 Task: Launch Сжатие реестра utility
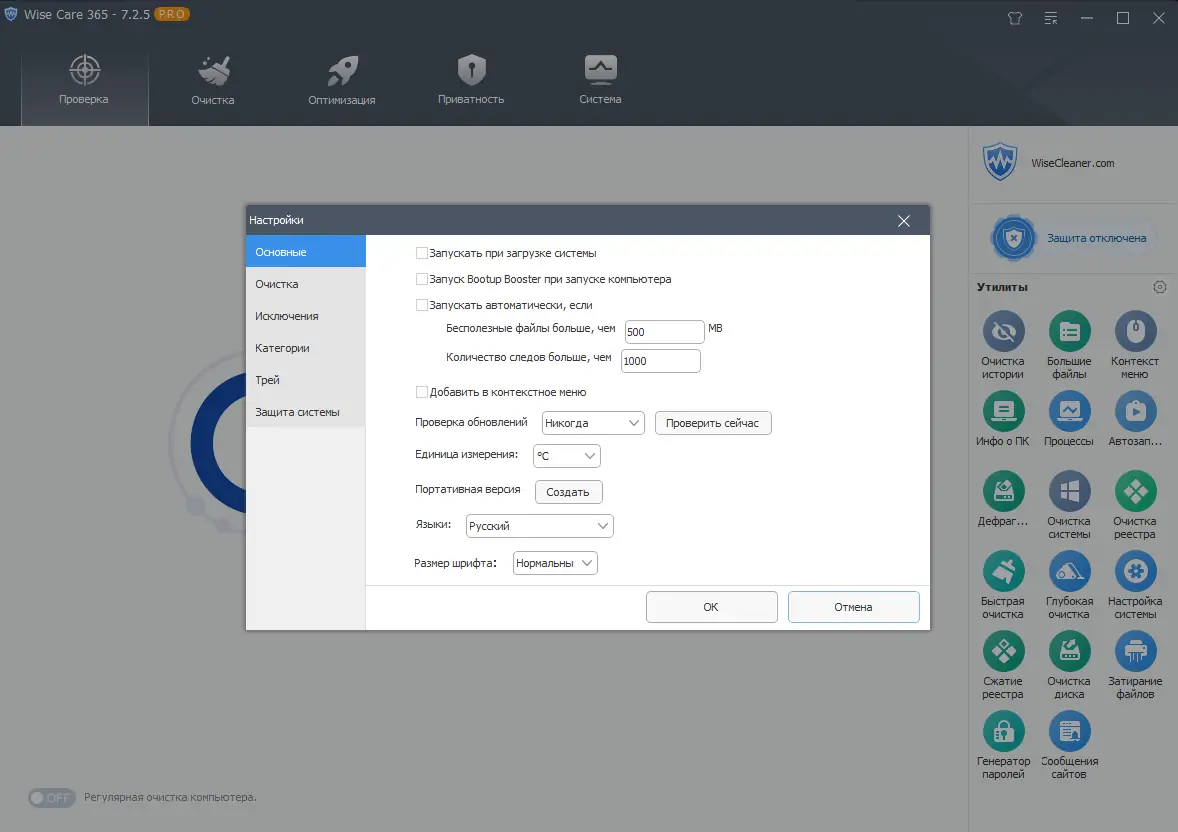(x=1003, y=651)
